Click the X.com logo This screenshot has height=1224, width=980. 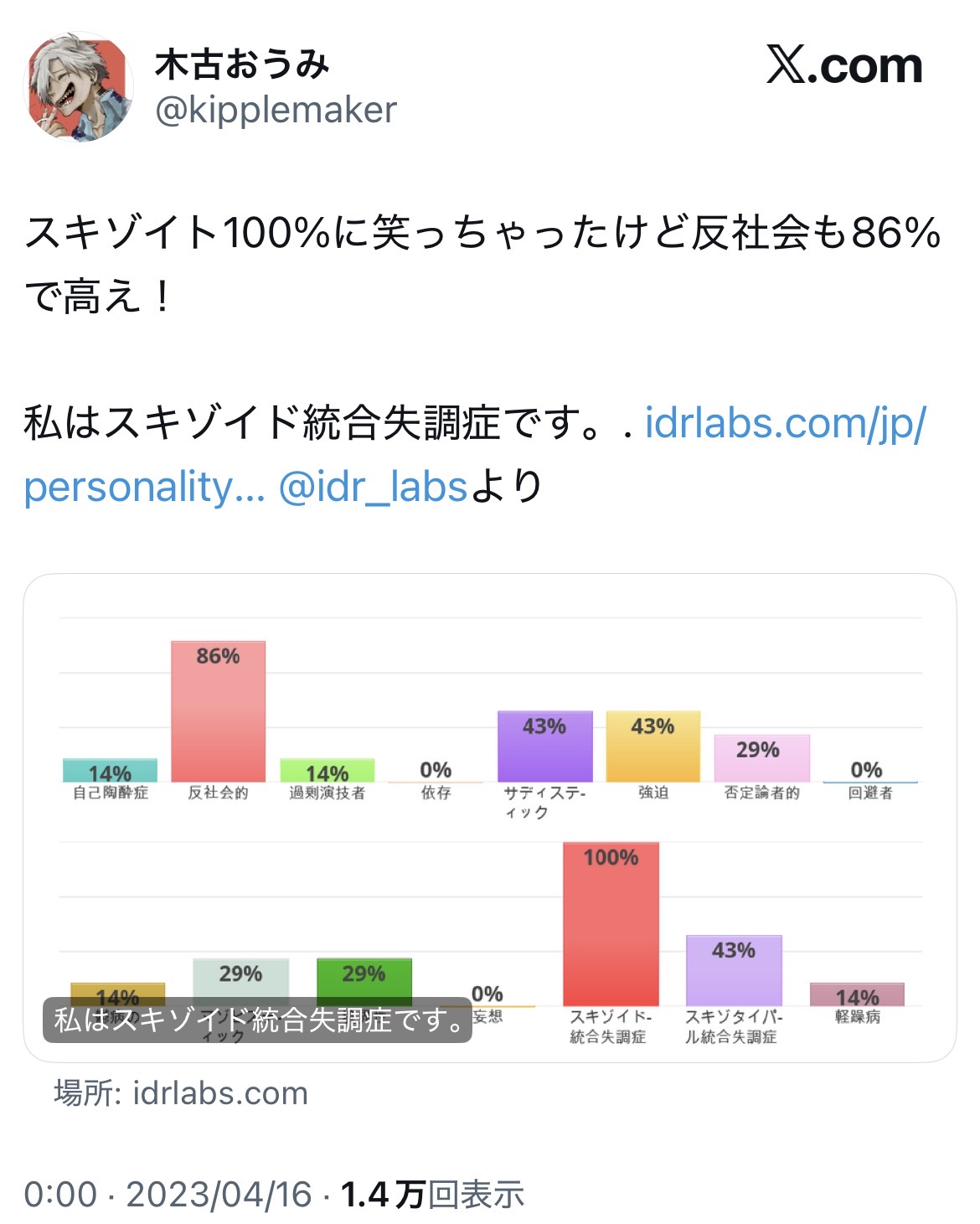tap(843, 65)
